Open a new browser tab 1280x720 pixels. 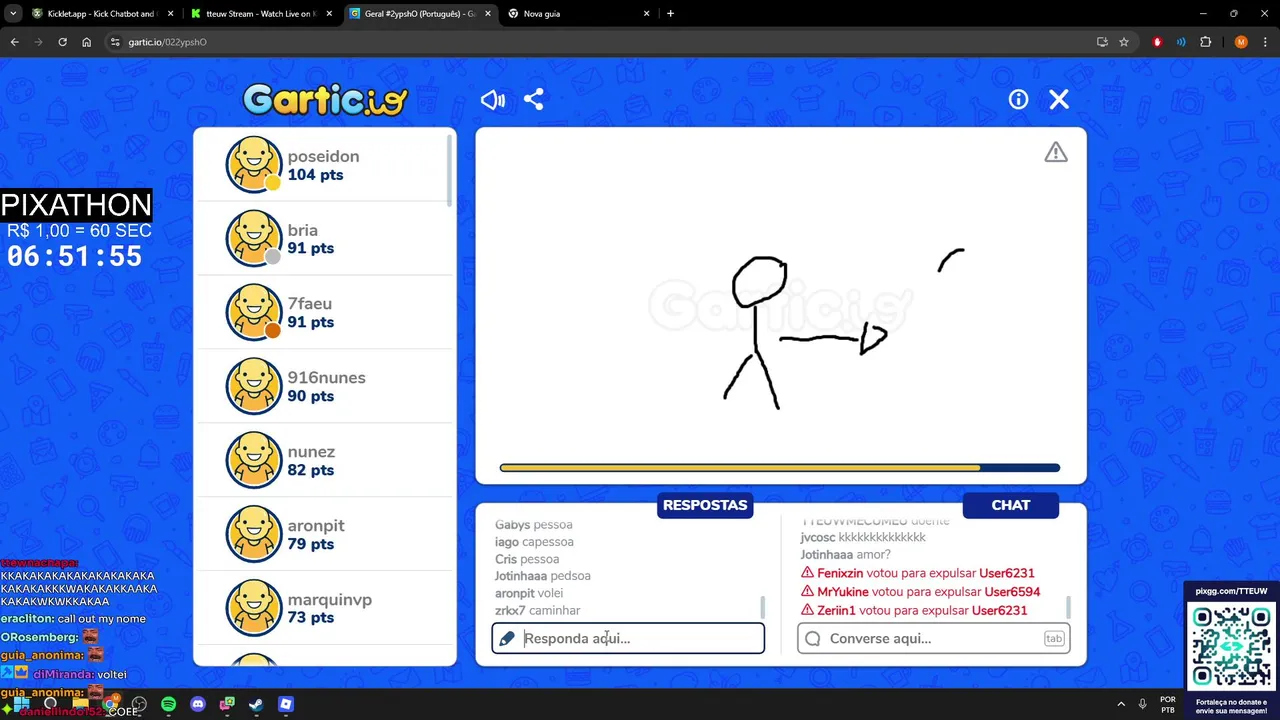coord(670,14)
